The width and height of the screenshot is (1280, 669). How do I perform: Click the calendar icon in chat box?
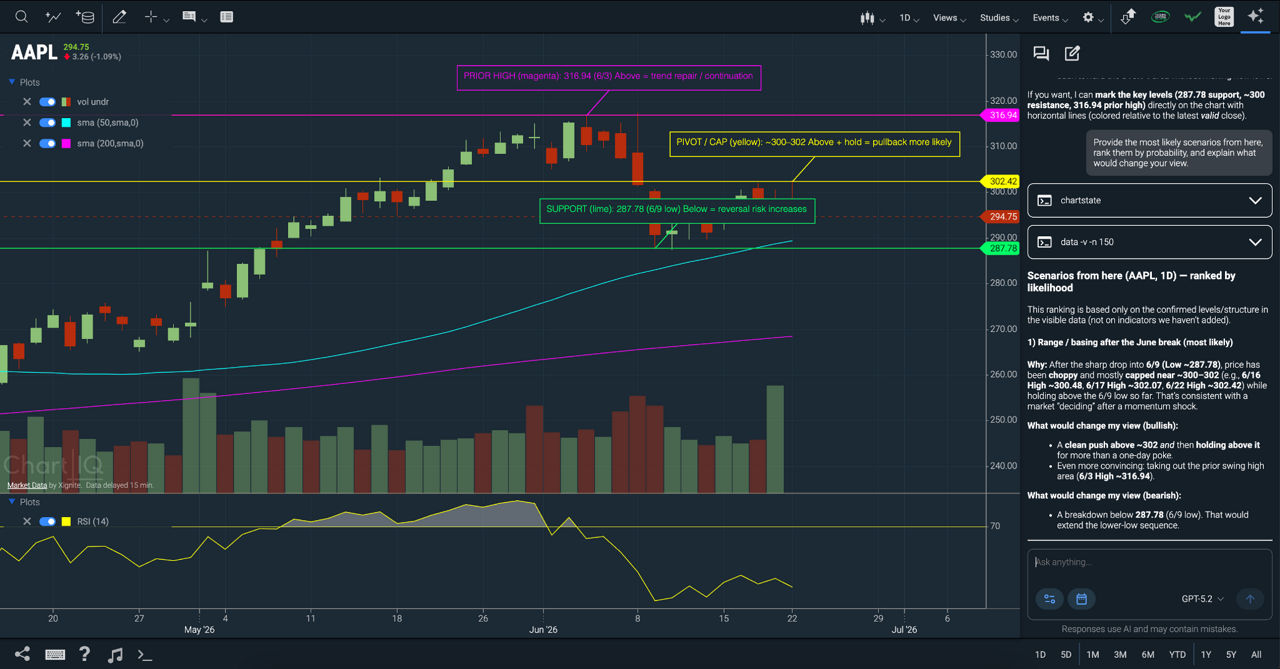pos(1081,599)
